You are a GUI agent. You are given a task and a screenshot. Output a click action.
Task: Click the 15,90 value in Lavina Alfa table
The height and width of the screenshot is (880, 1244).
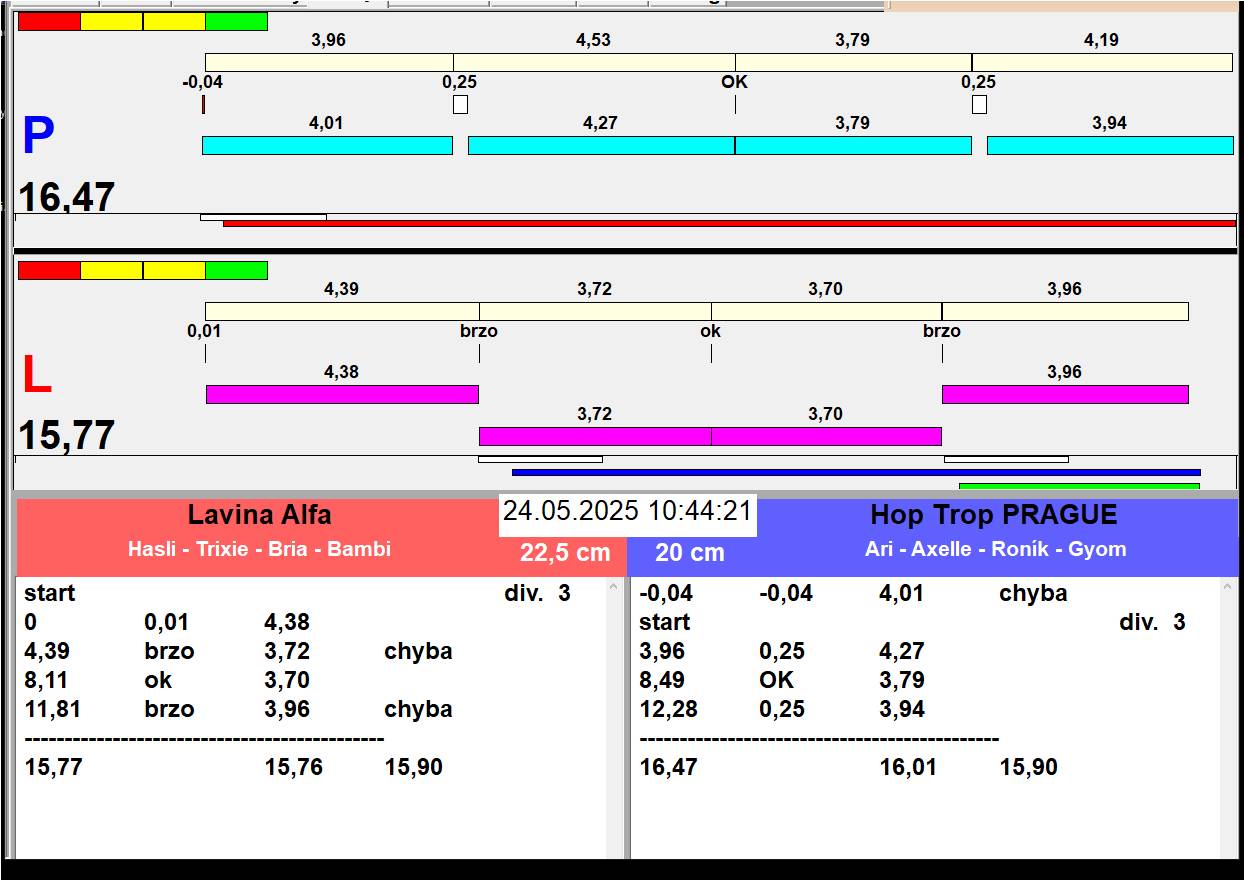click(x=414, y=767)
